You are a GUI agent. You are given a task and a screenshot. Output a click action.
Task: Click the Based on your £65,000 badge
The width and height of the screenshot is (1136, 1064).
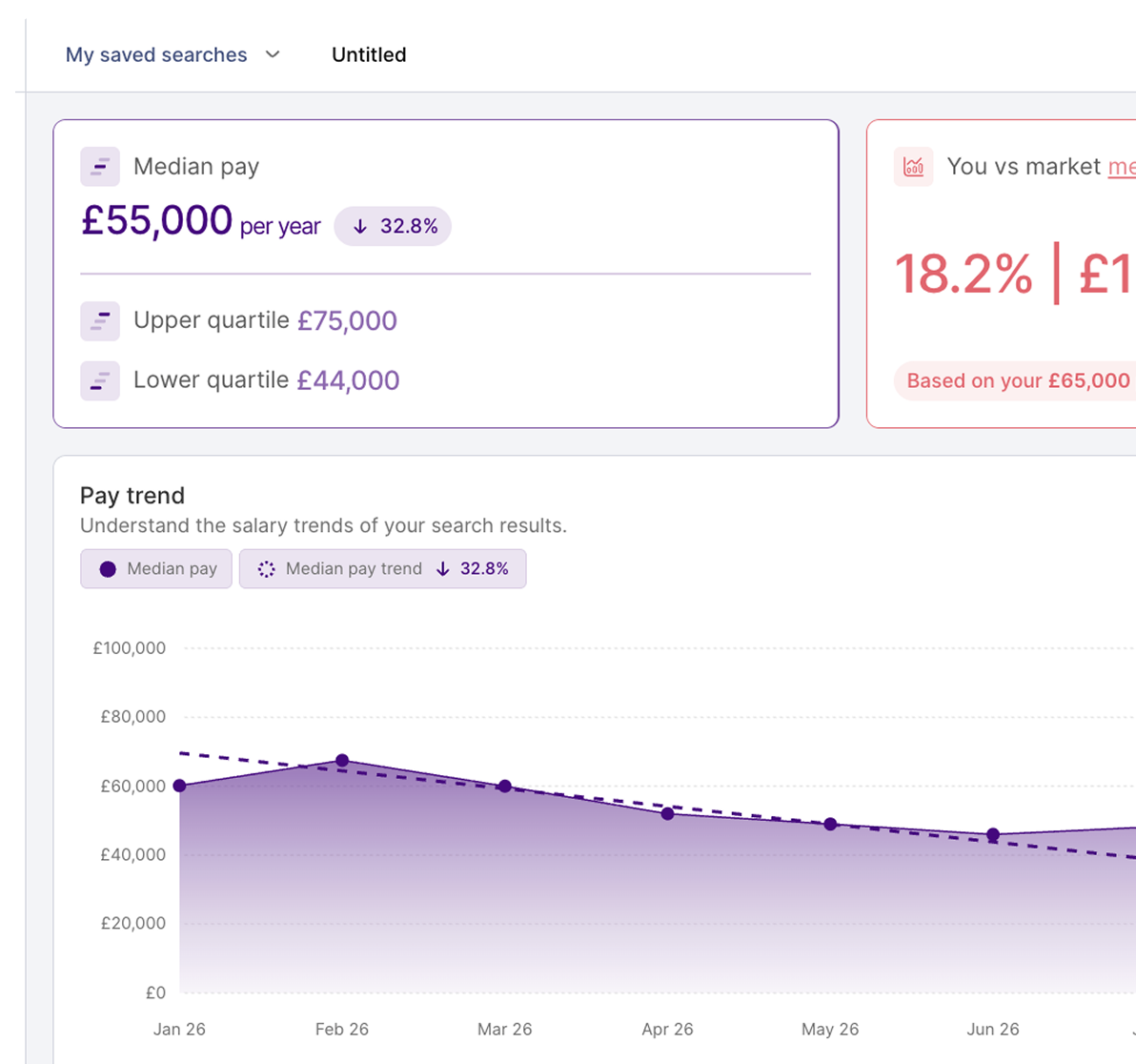tap(1014, 380)
